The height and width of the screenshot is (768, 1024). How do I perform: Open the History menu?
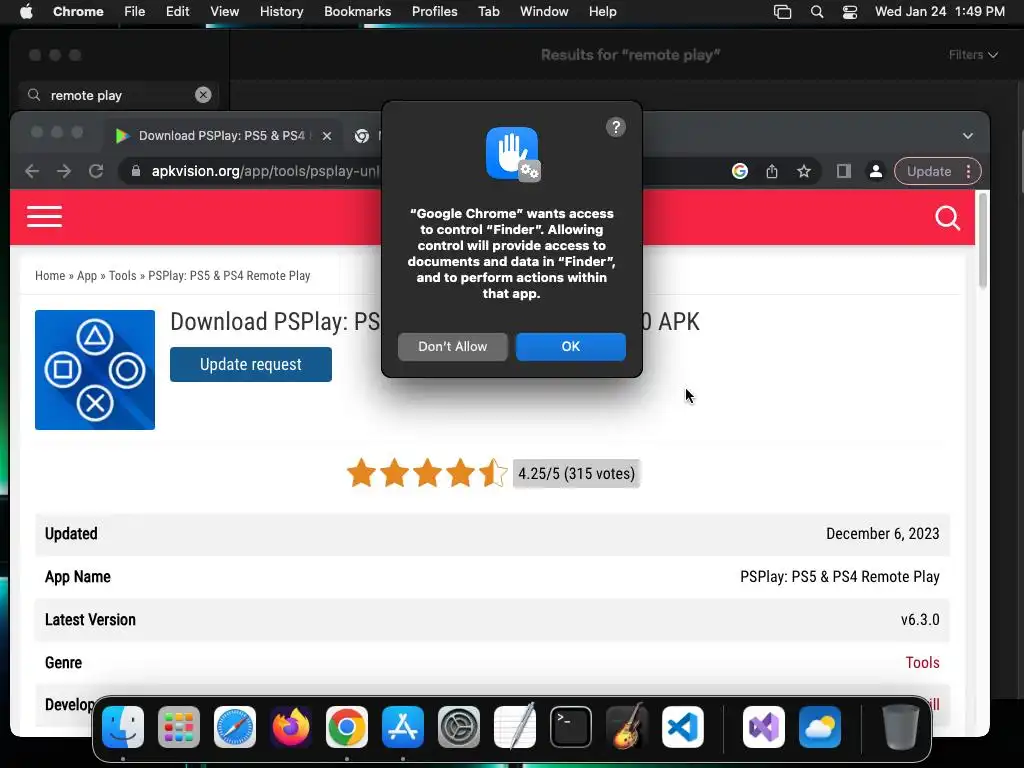(281, 11)
